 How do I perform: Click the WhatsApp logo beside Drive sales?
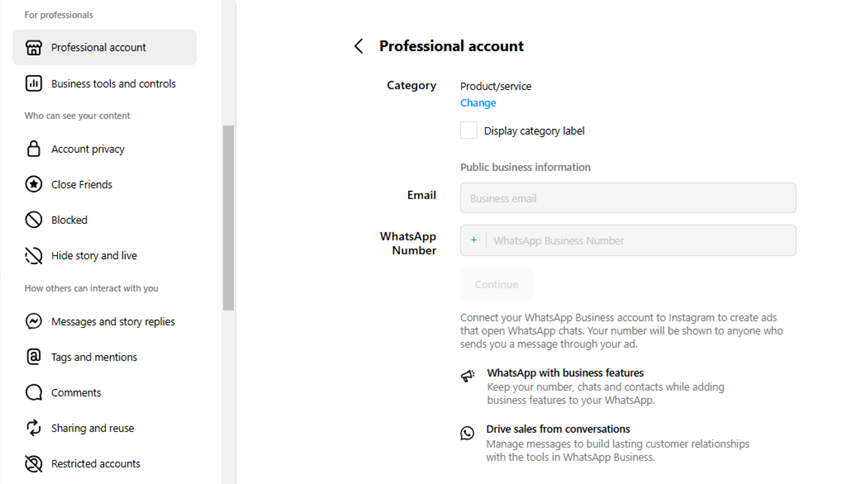coord(467,433)
